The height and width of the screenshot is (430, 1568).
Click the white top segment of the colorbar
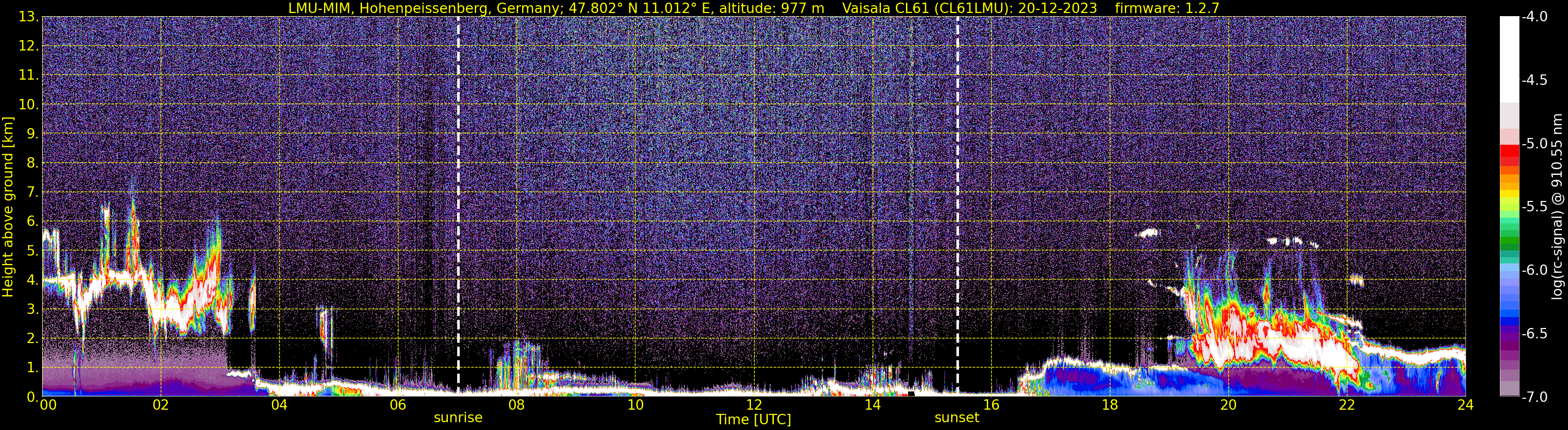[1509, 59]
